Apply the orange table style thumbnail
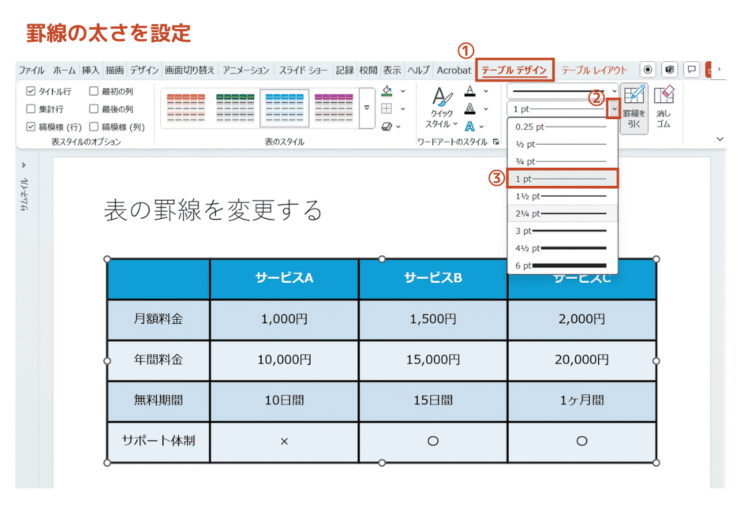The width and height of the screenshot is (740, 505). pyautogui.click(x=185, y=108)
